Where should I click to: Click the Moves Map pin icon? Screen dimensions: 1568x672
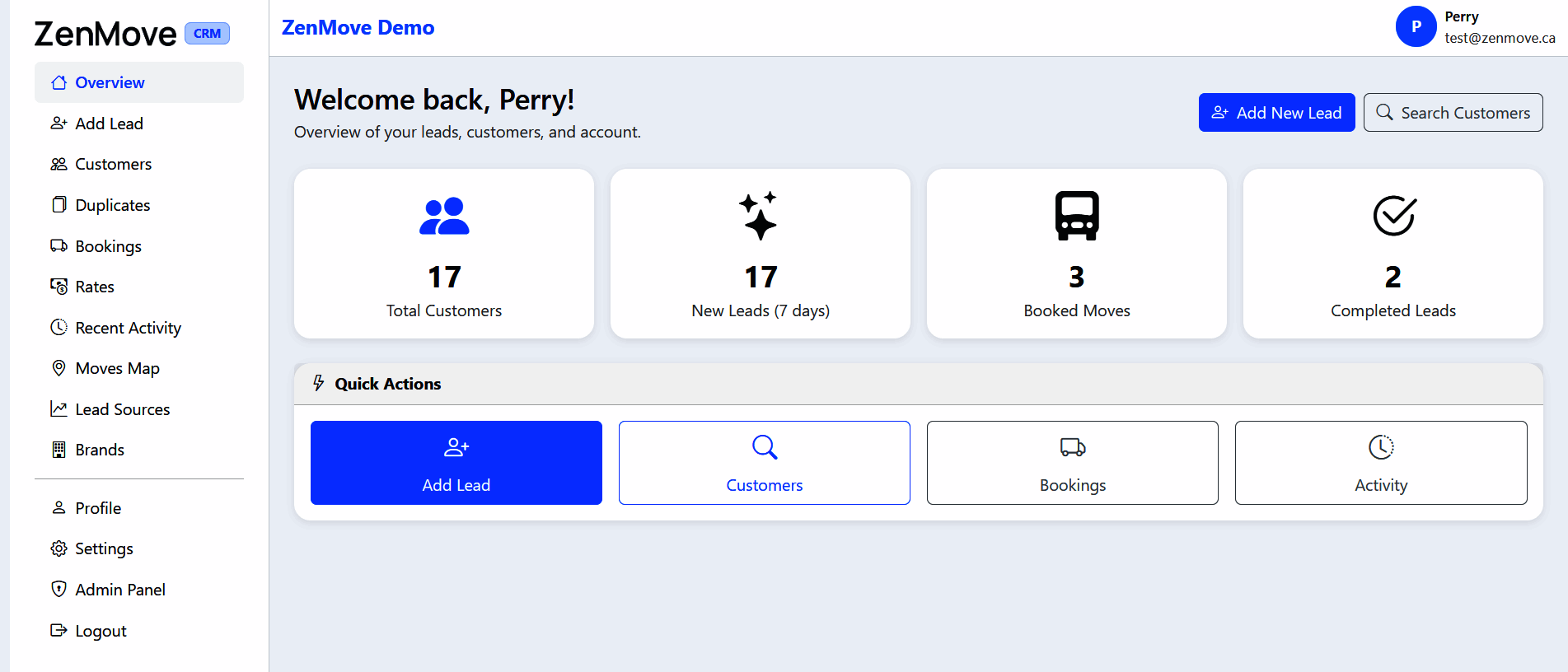tap(59, 368)
